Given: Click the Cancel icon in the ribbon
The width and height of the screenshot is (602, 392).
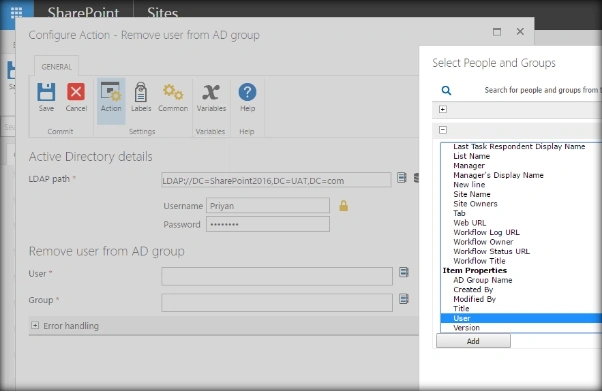Looking at the screenshot, I should click(x=76, y=92).
